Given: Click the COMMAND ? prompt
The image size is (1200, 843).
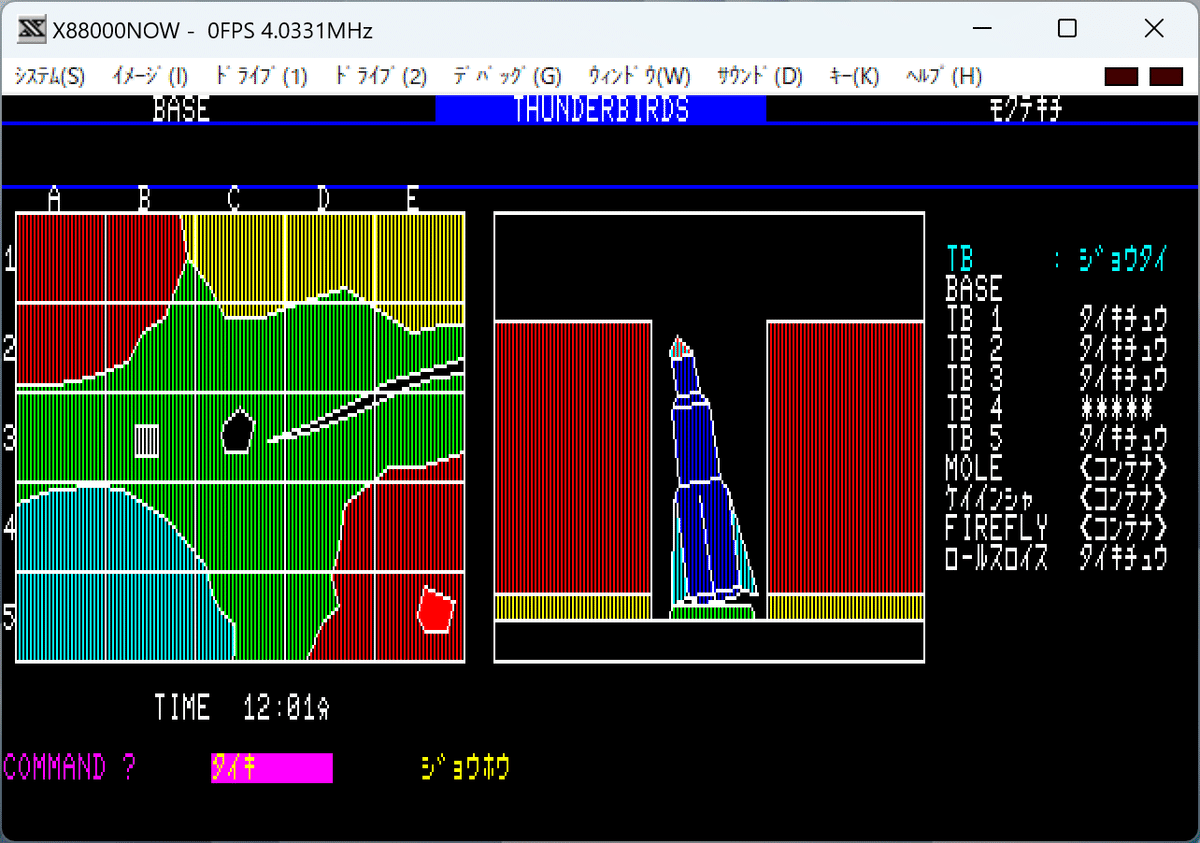Looking at the screenshot, I should 70,768.
